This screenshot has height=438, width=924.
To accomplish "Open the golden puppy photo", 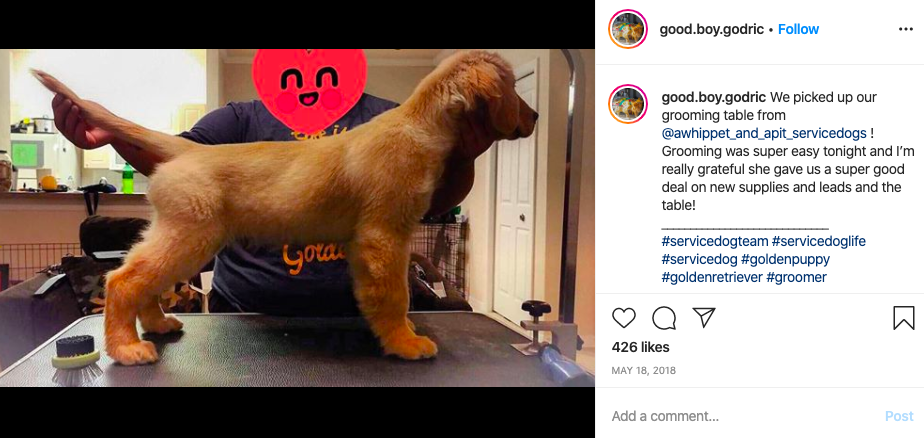I will pyautogui.click(x=297, y=218).
